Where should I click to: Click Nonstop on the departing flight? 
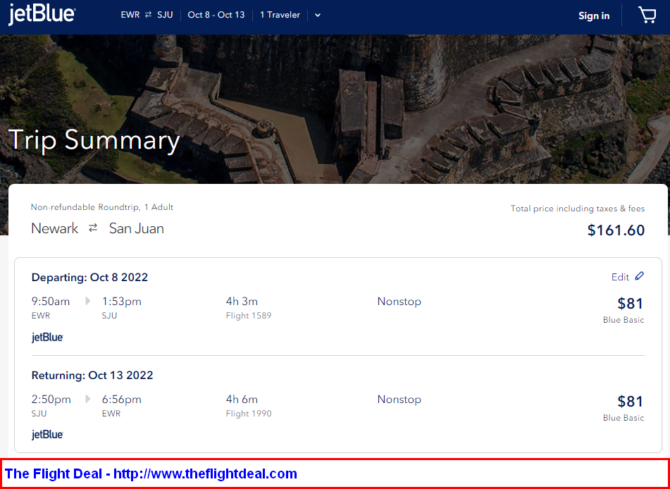click(x=399, y=301)
